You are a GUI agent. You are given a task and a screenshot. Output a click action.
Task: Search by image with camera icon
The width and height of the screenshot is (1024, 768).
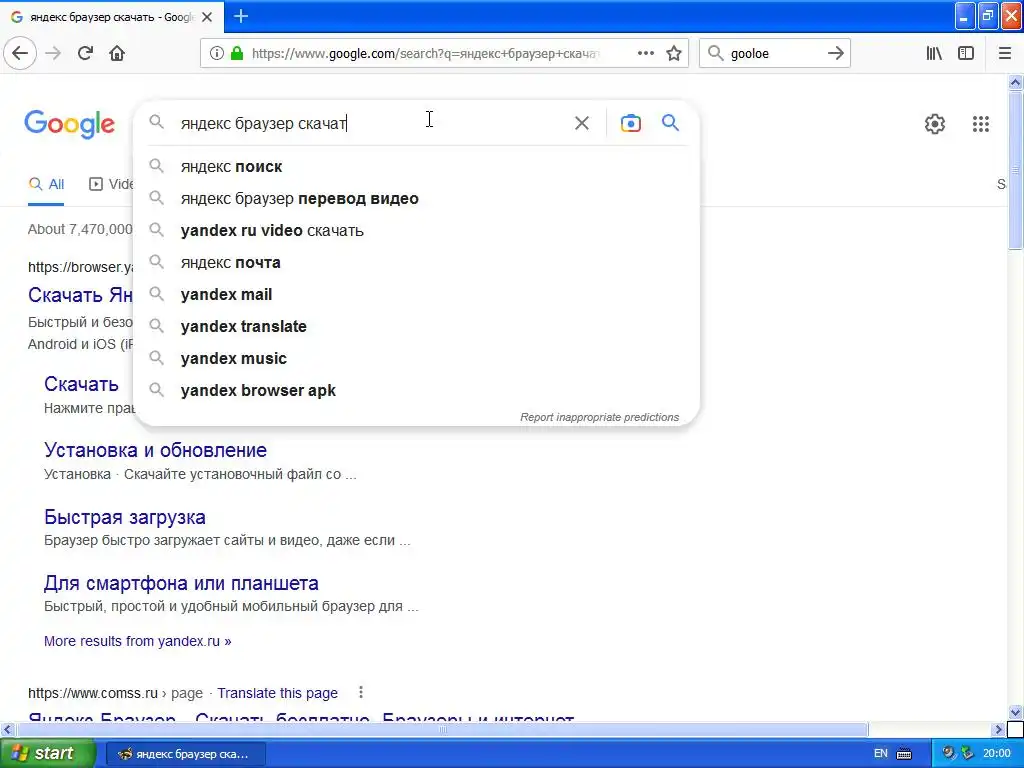pos(630,123)
